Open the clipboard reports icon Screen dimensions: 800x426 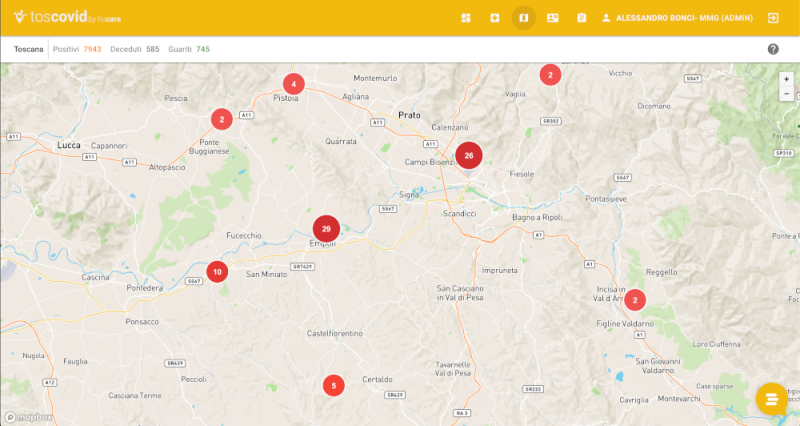click(581, 18)
